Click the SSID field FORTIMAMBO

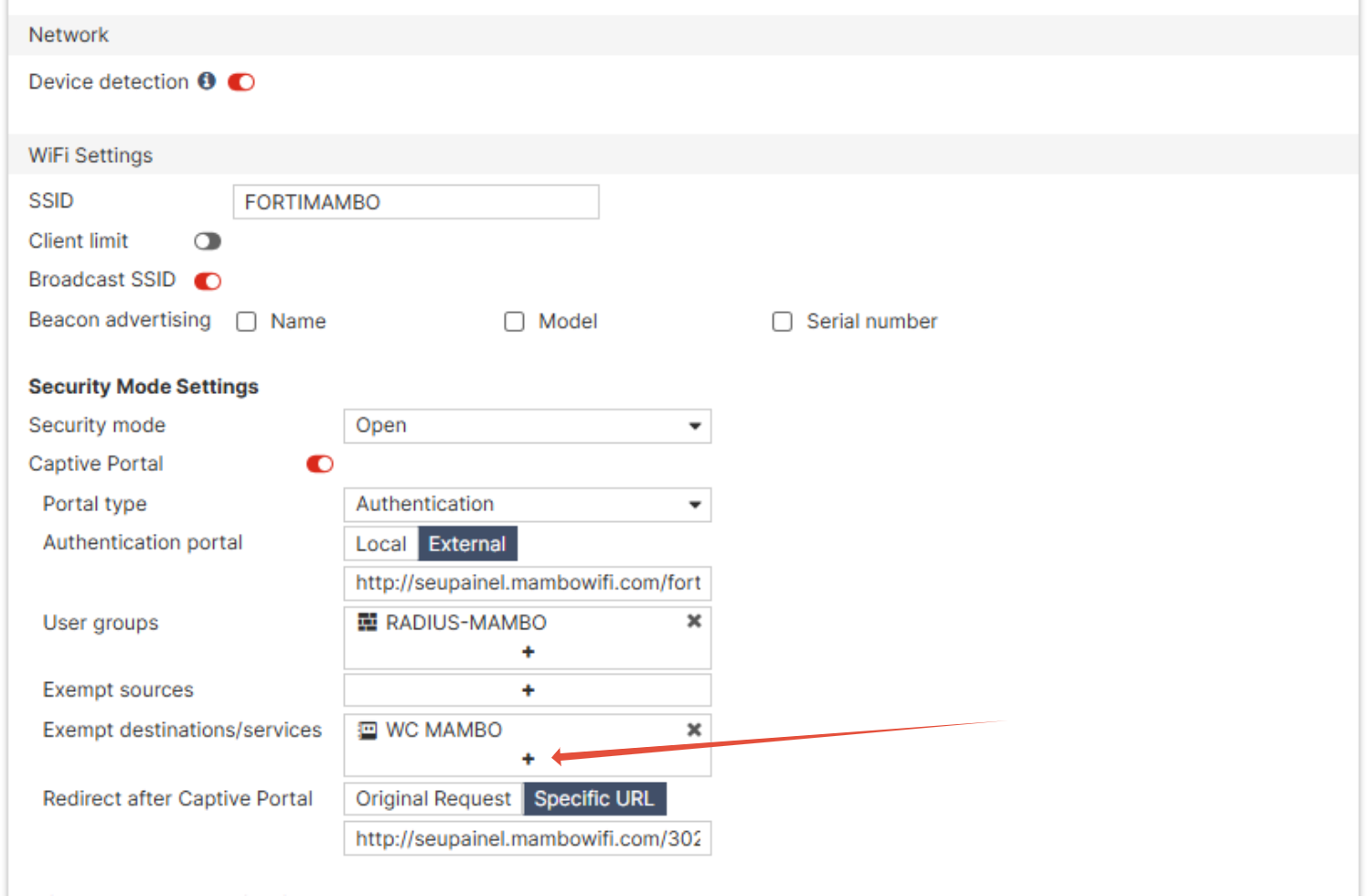416,202
